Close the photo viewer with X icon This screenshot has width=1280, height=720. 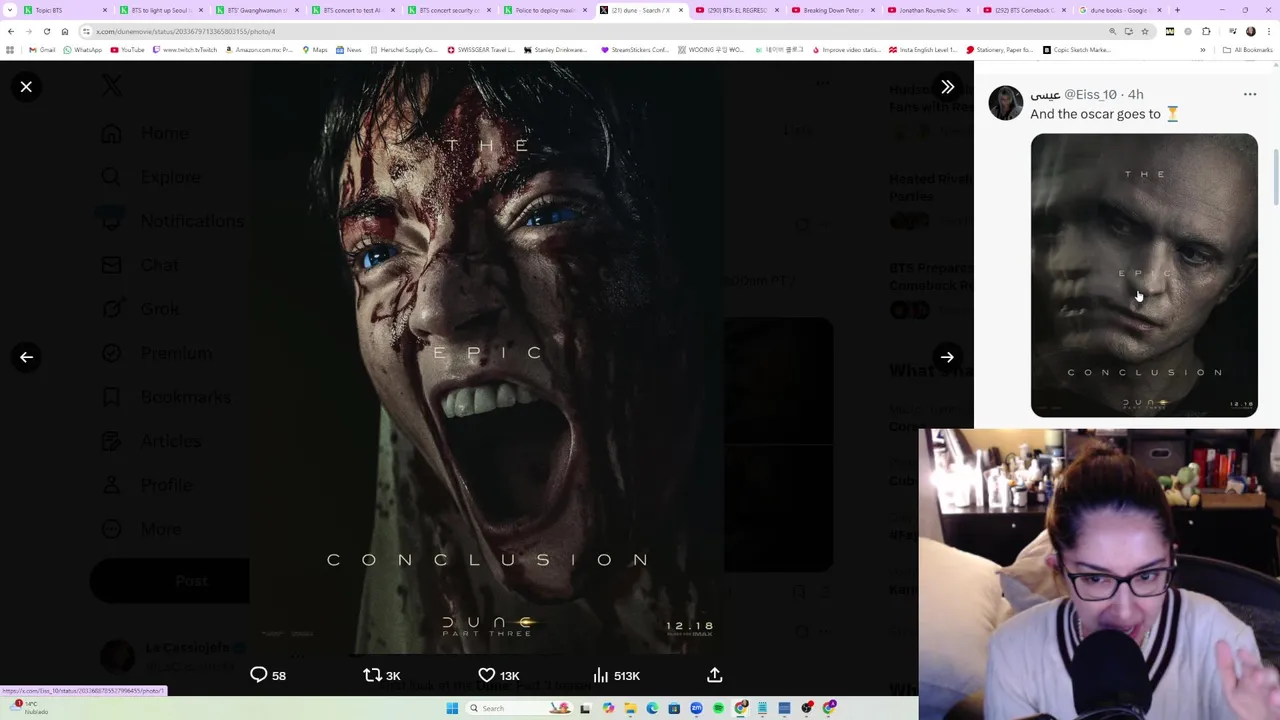click(26, 87)
